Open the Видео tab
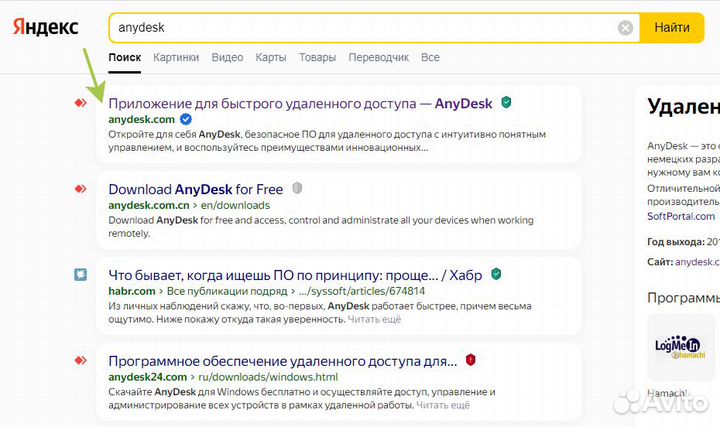 [x=227, y=57]
